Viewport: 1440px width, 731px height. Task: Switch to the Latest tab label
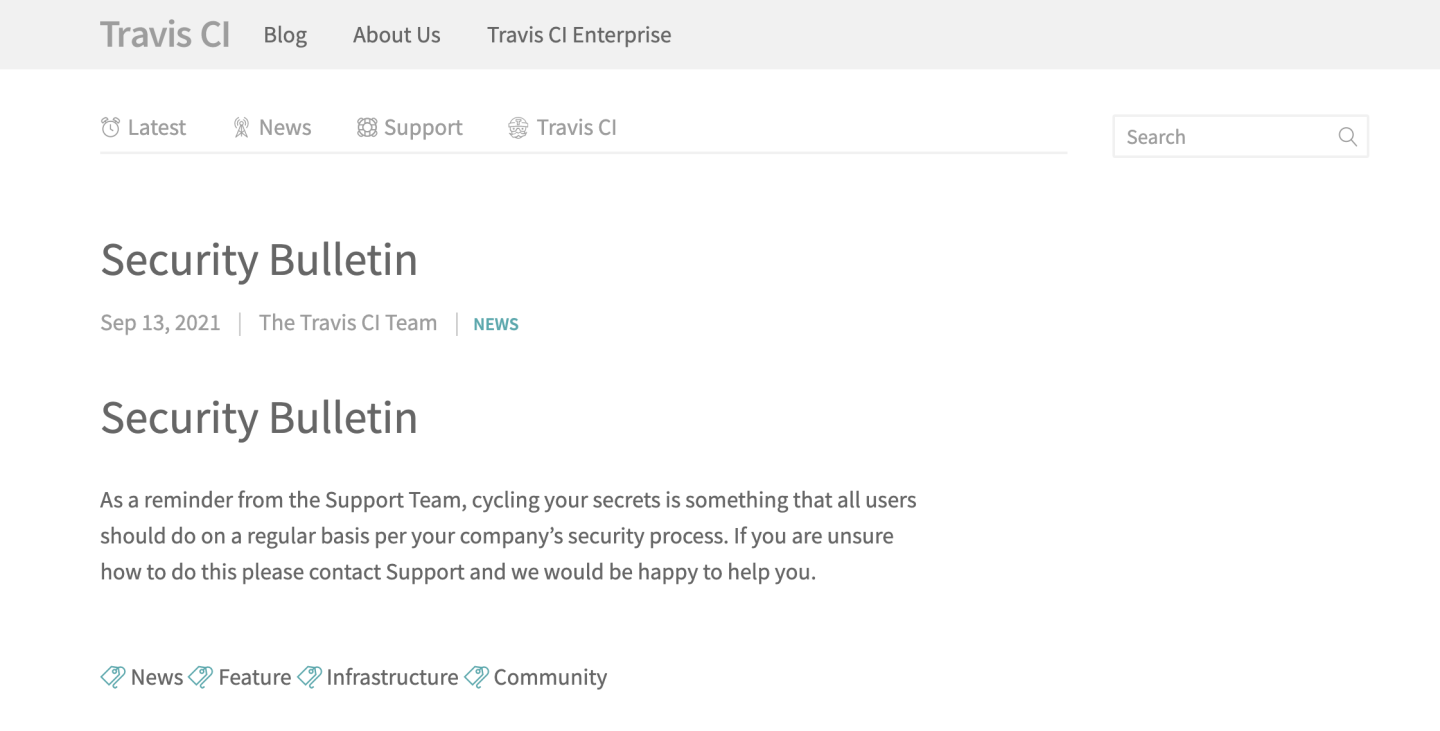[x=157, y=128]
